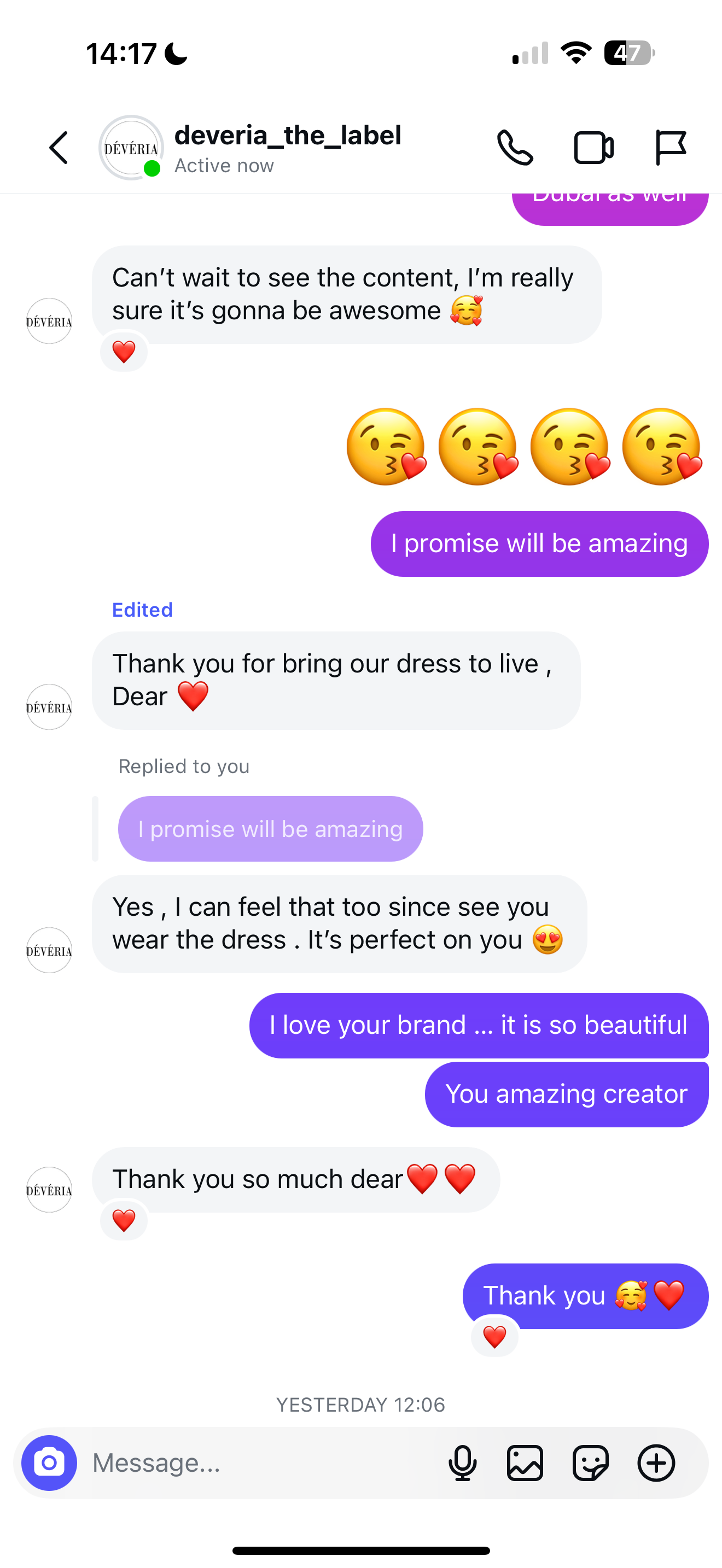Screen dimensions: 722x1568
Task: Open the camera from message bar
Action: [49, 1462]
